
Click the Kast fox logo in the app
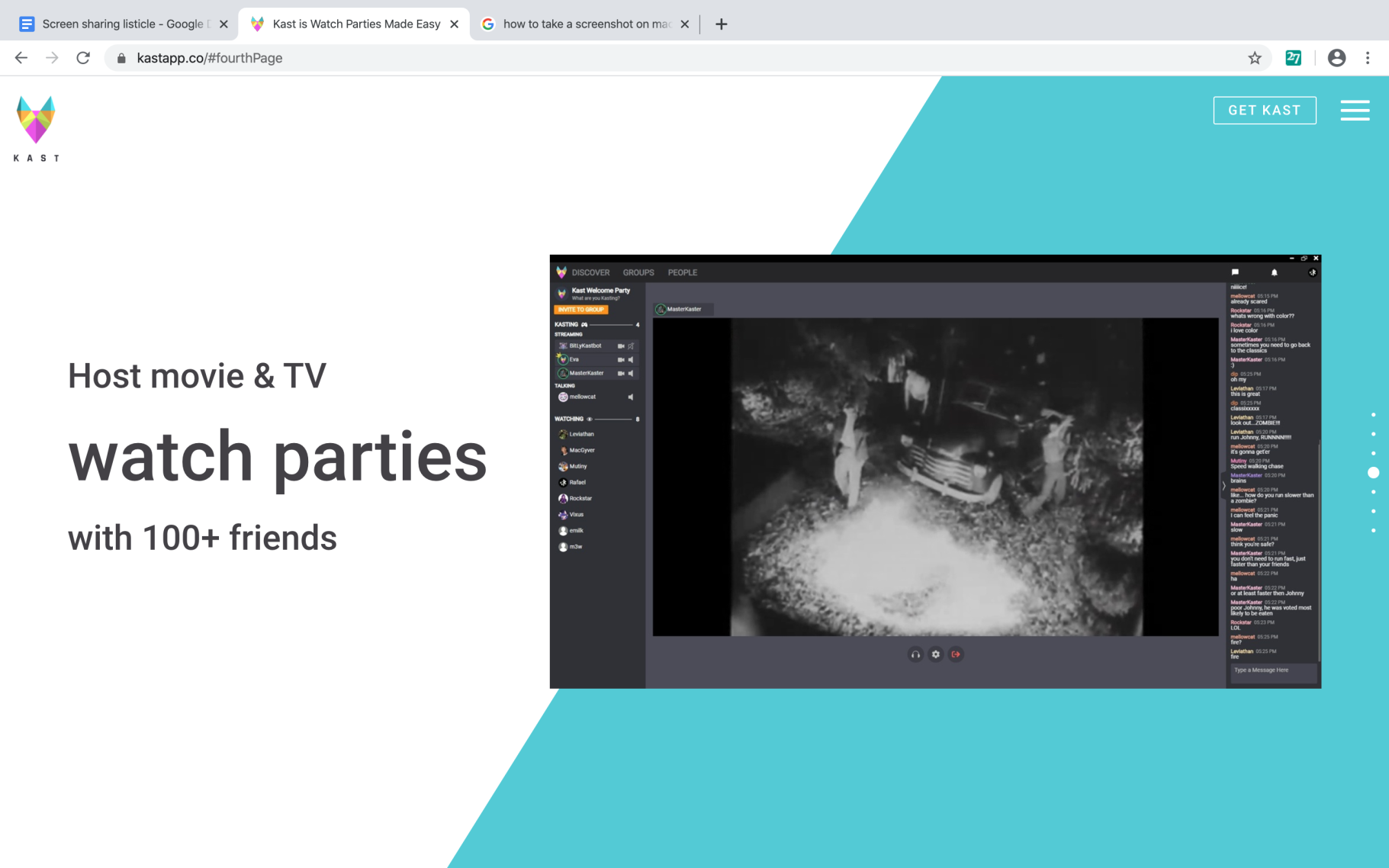[x=562, y=272]
